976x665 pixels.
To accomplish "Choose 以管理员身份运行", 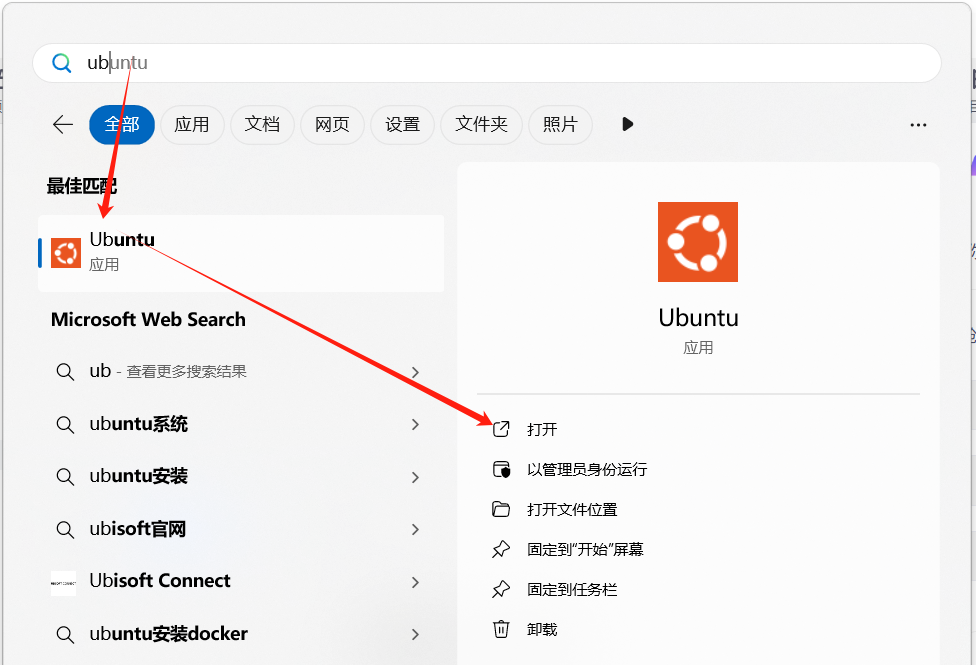I will click(587, 469).
